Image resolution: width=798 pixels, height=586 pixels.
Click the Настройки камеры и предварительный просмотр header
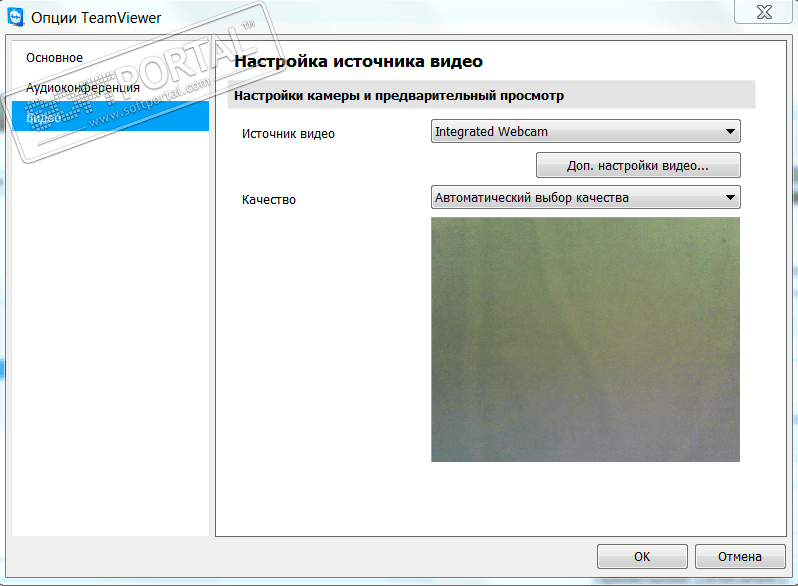[x=398, y=96]
